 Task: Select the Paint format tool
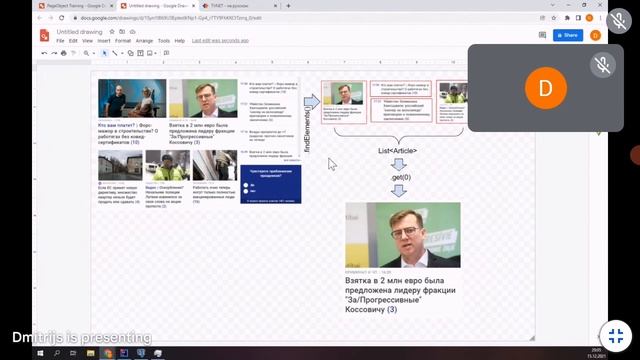pos(73,53)
